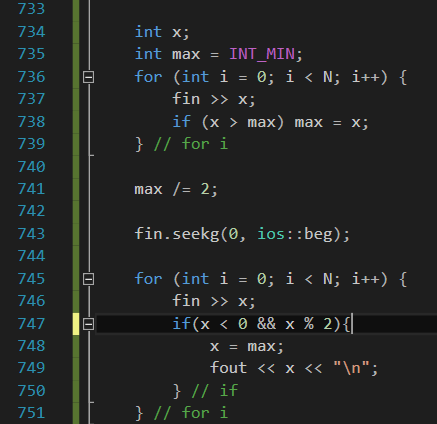Click the green change bar beside line 740

pos(76,167)
